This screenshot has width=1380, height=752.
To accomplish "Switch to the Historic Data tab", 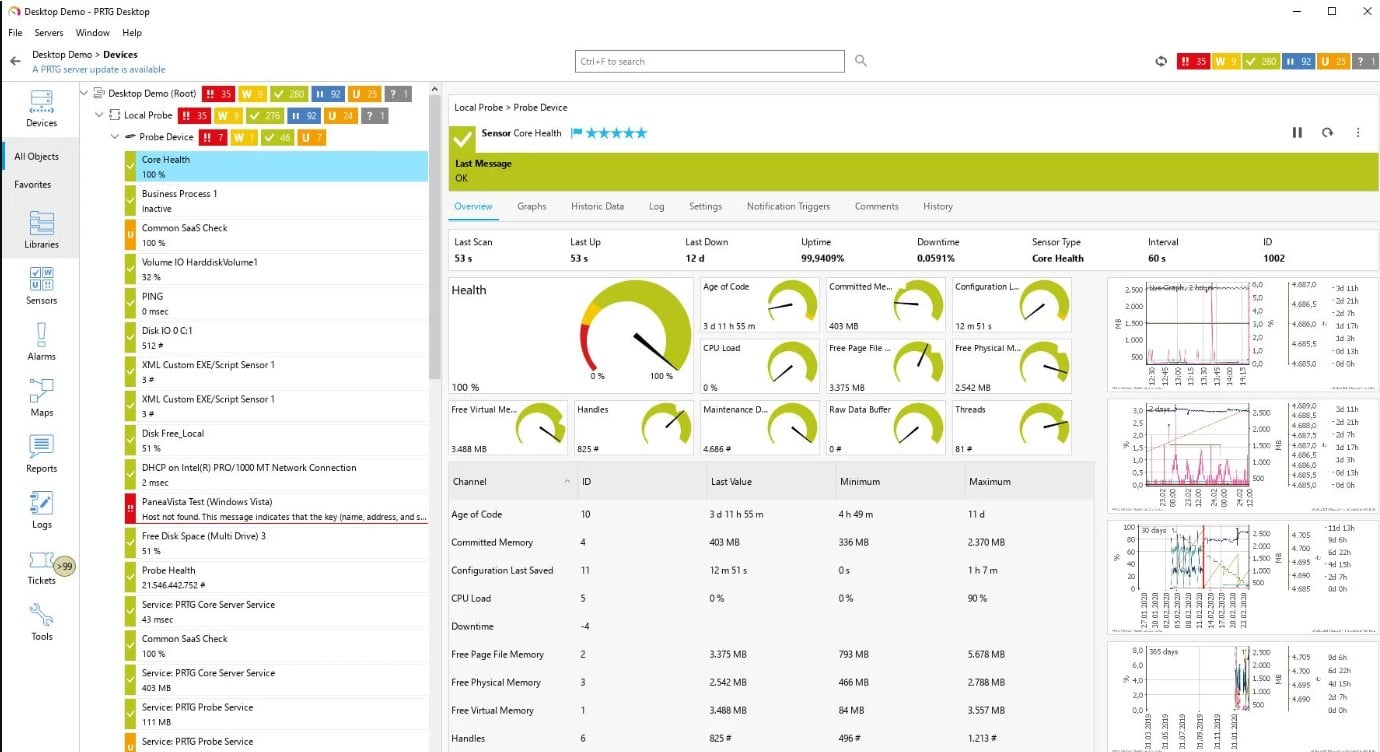I will (597, 206).
